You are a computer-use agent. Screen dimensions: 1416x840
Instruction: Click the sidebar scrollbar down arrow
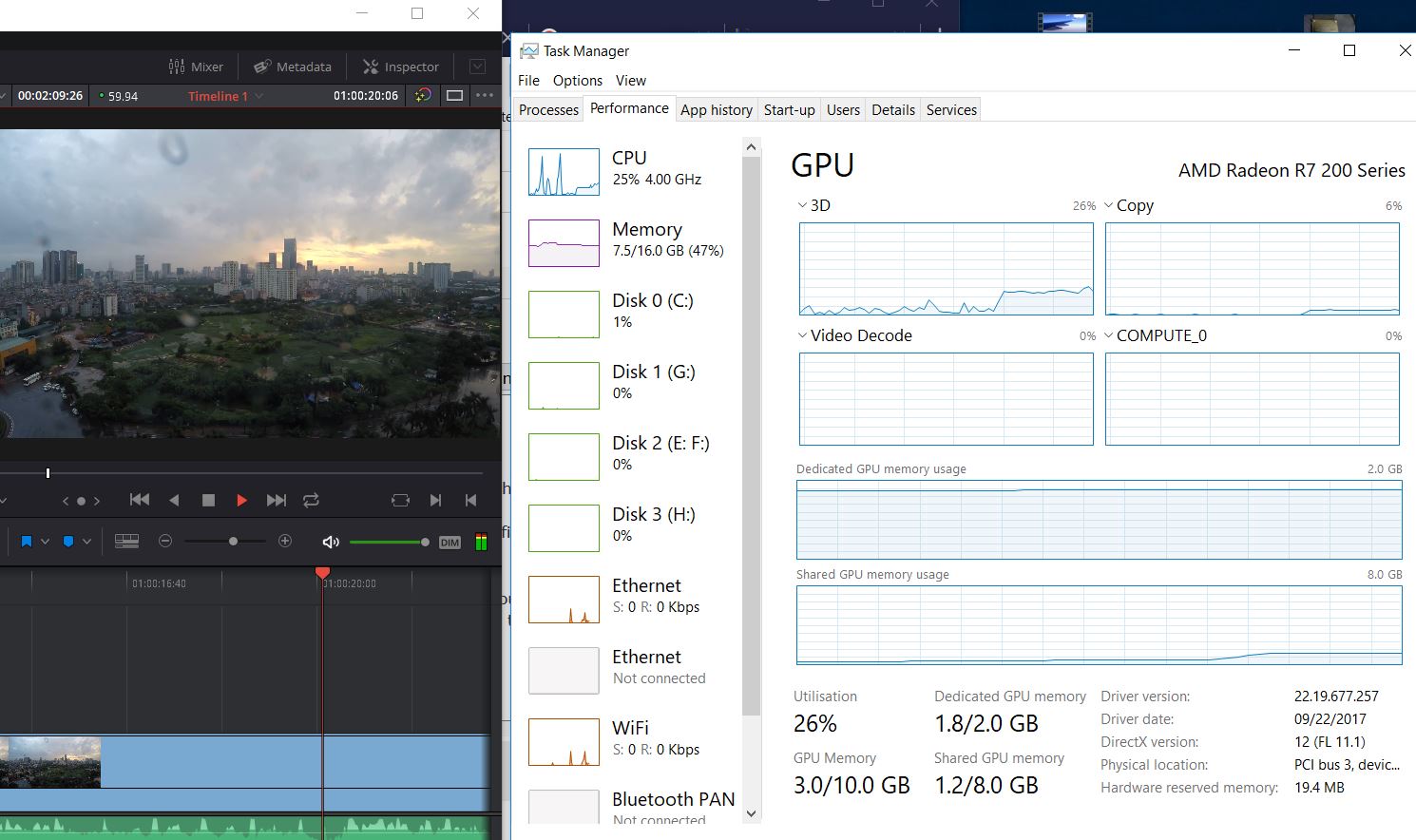752,813
